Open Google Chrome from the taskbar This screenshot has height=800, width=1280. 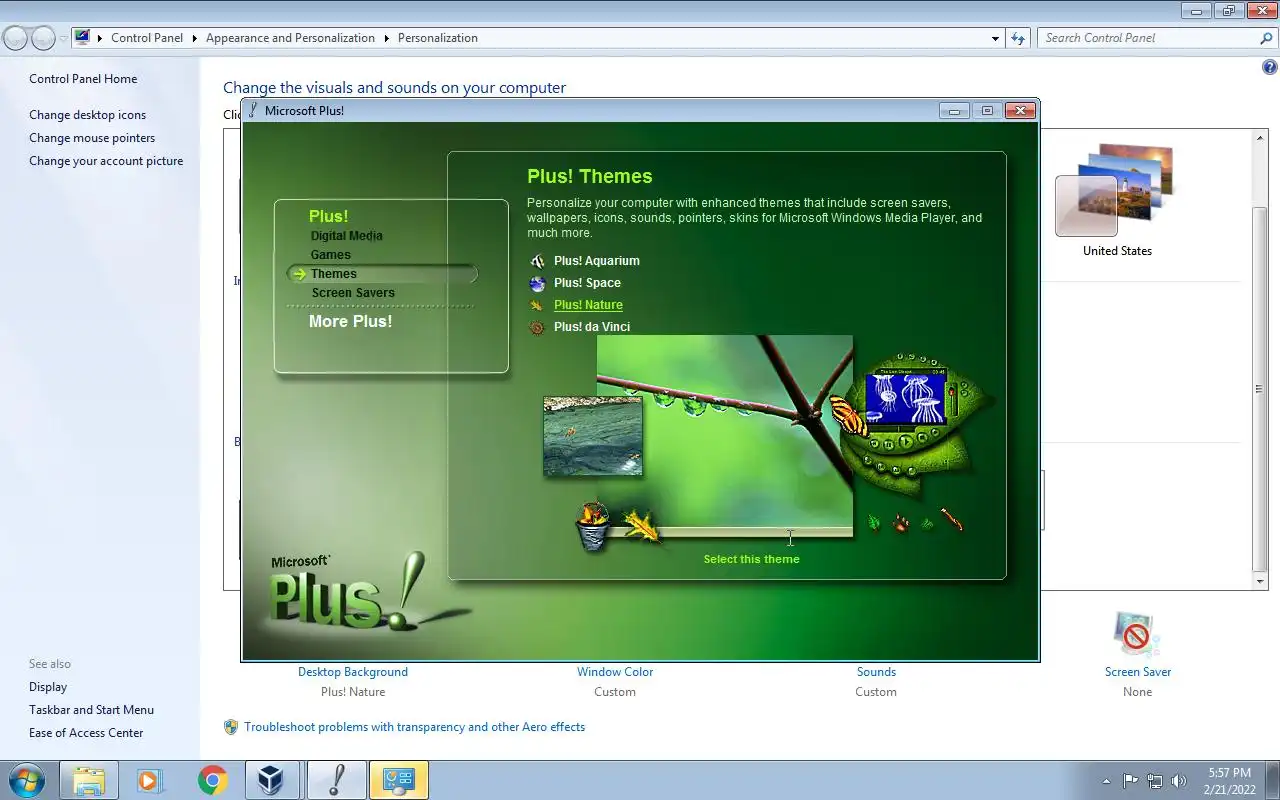[x=211, y=780]
